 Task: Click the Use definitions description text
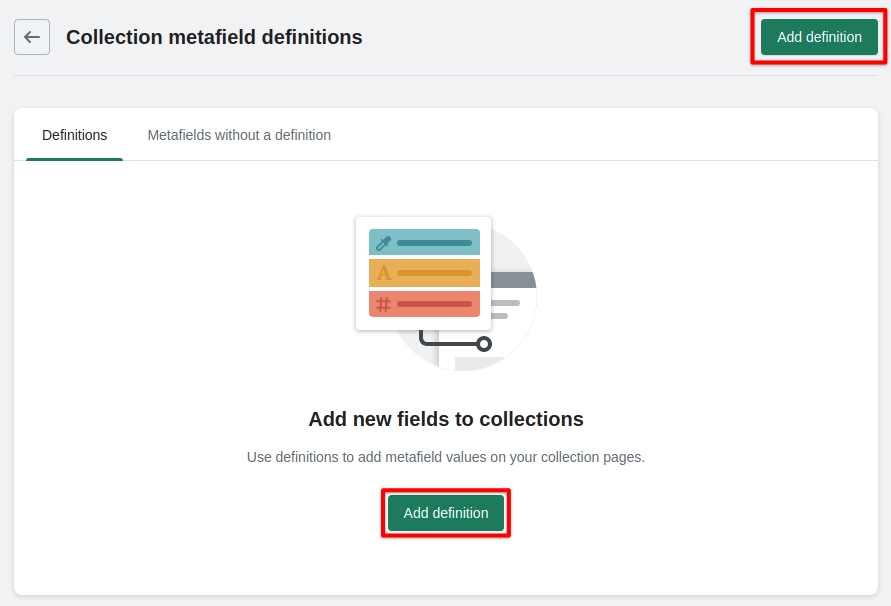(446, 457)
